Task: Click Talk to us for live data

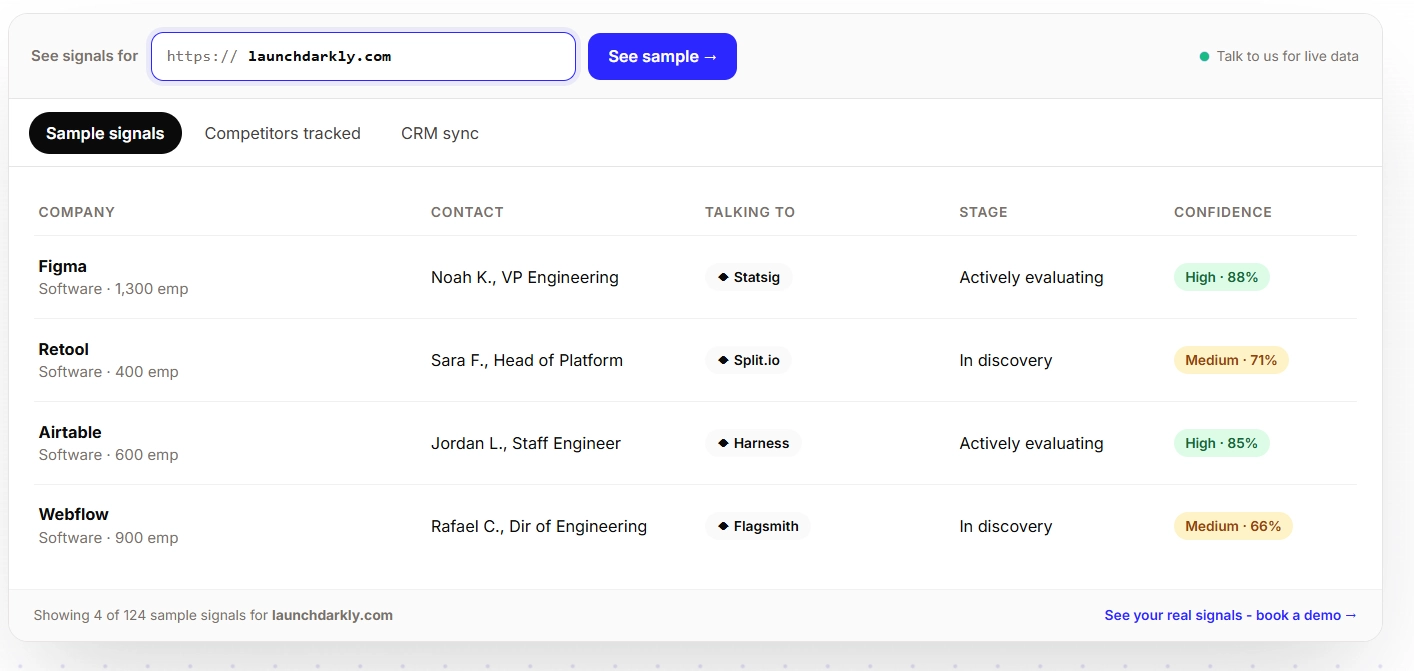Action: pos(1287,56)
